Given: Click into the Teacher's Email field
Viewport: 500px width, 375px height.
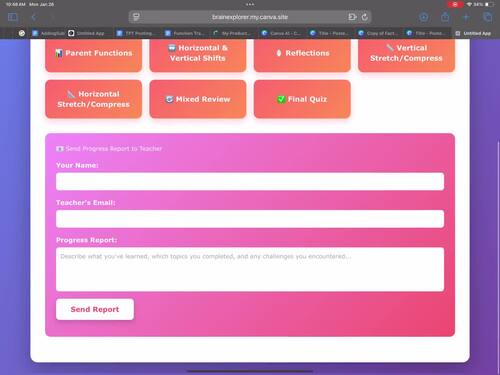Looking at the screenshot, I should coord(250,219).
